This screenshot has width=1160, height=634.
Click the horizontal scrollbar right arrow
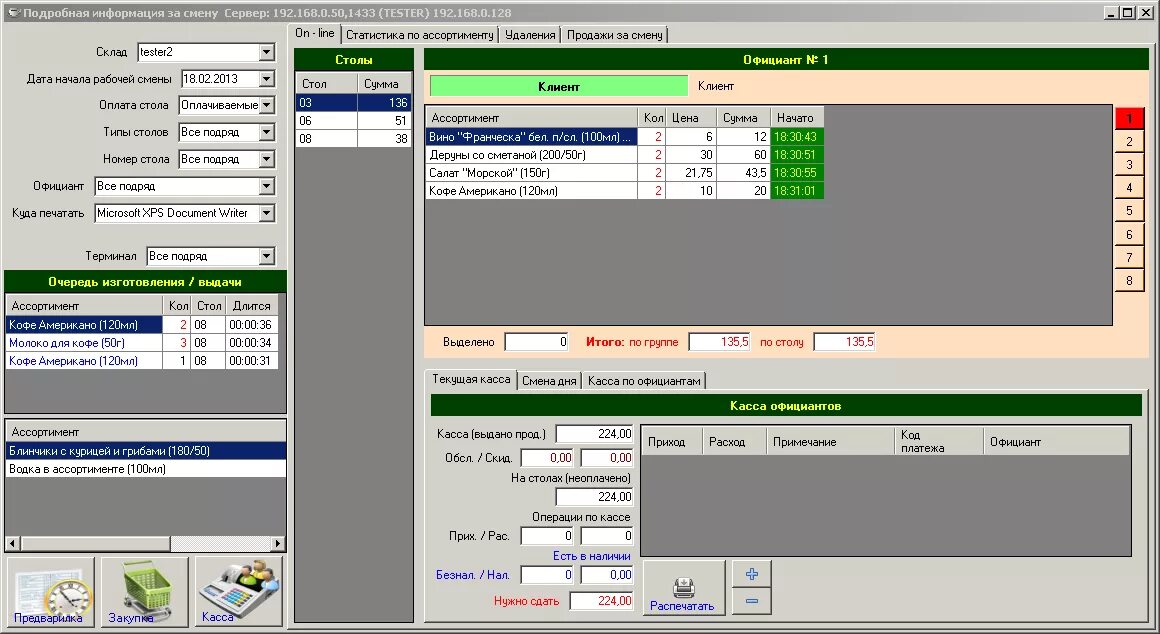click(278, 544)
